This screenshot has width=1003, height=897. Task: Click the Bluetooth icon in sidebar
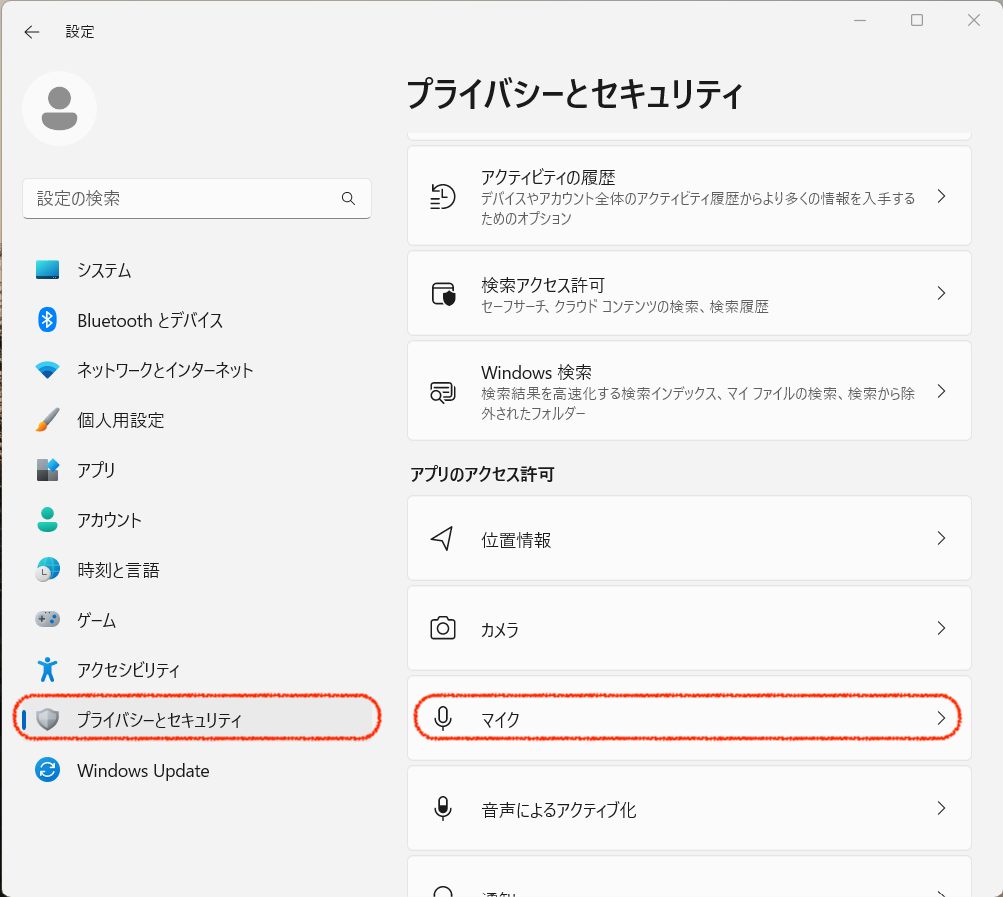tap(47, 320)
